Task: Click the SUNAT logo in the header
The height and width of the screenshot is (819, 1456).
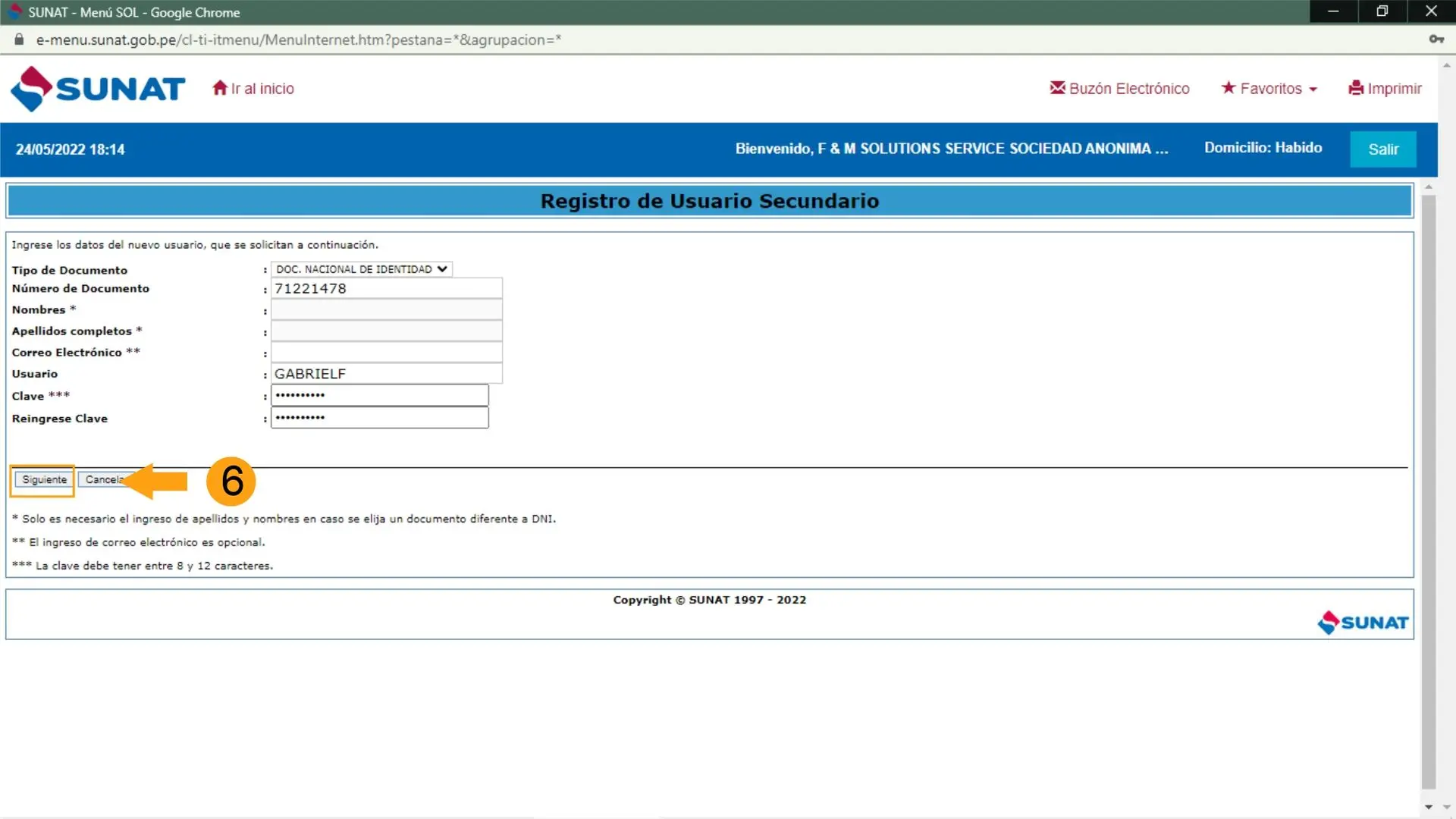Action: [98, 89]
